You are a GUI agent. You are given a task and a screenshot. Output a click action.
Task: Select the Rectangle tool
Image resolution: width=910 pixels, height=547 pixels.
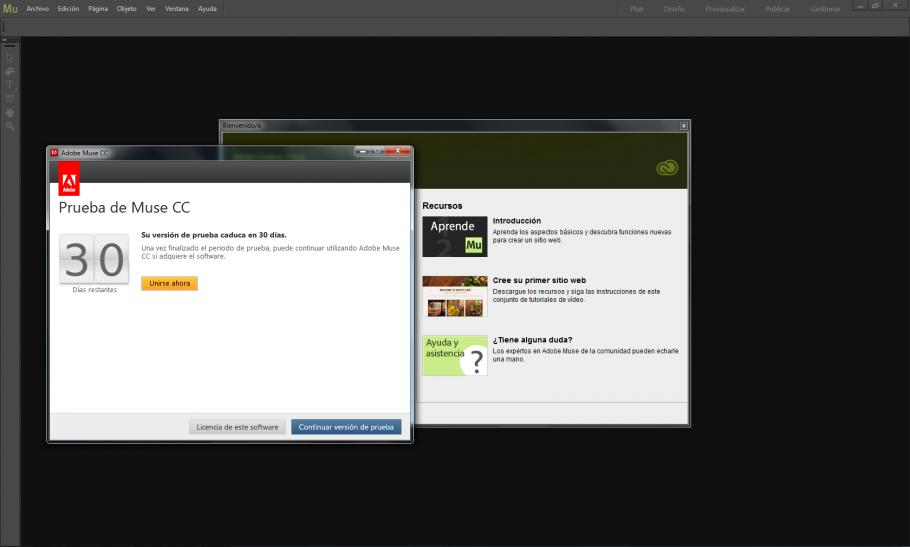[x=10, y=99]
